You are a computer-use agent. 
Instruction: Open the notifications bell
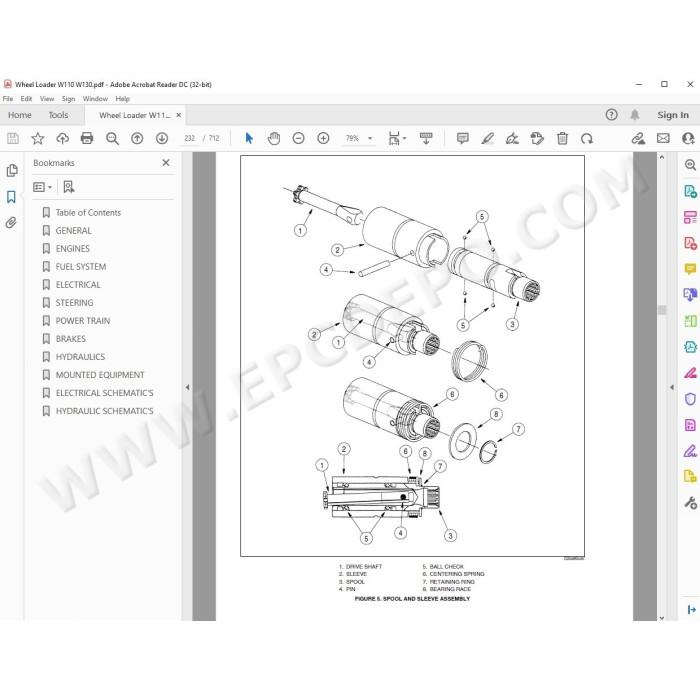coord(635,115)
